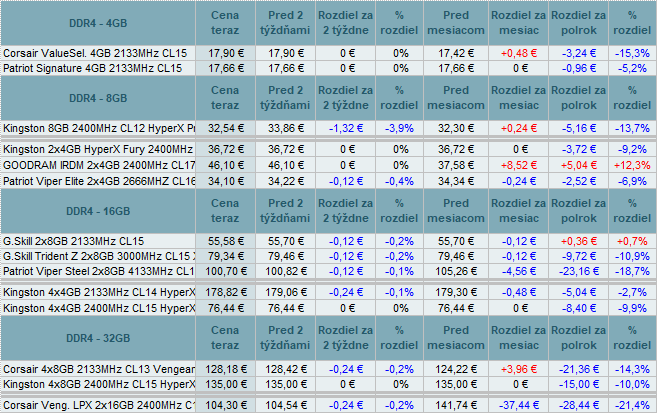Select the -1,32 € two-week difference
The height and width of the screenshot is (413, 657).
pyautogui.click(x=346, y=128)
